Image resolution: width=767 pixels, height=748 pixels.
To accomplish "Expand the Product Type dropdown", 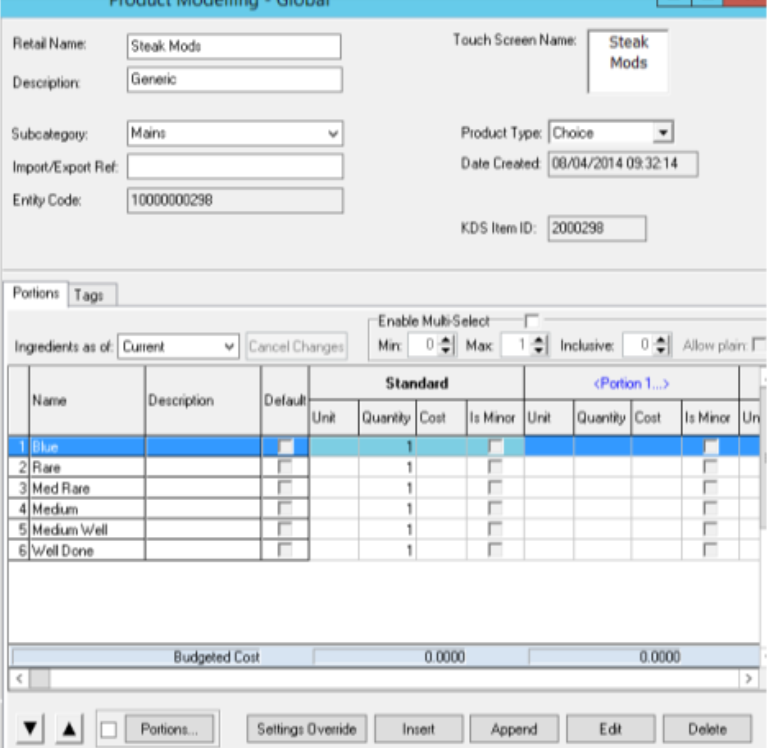I will tap(660, 132).
